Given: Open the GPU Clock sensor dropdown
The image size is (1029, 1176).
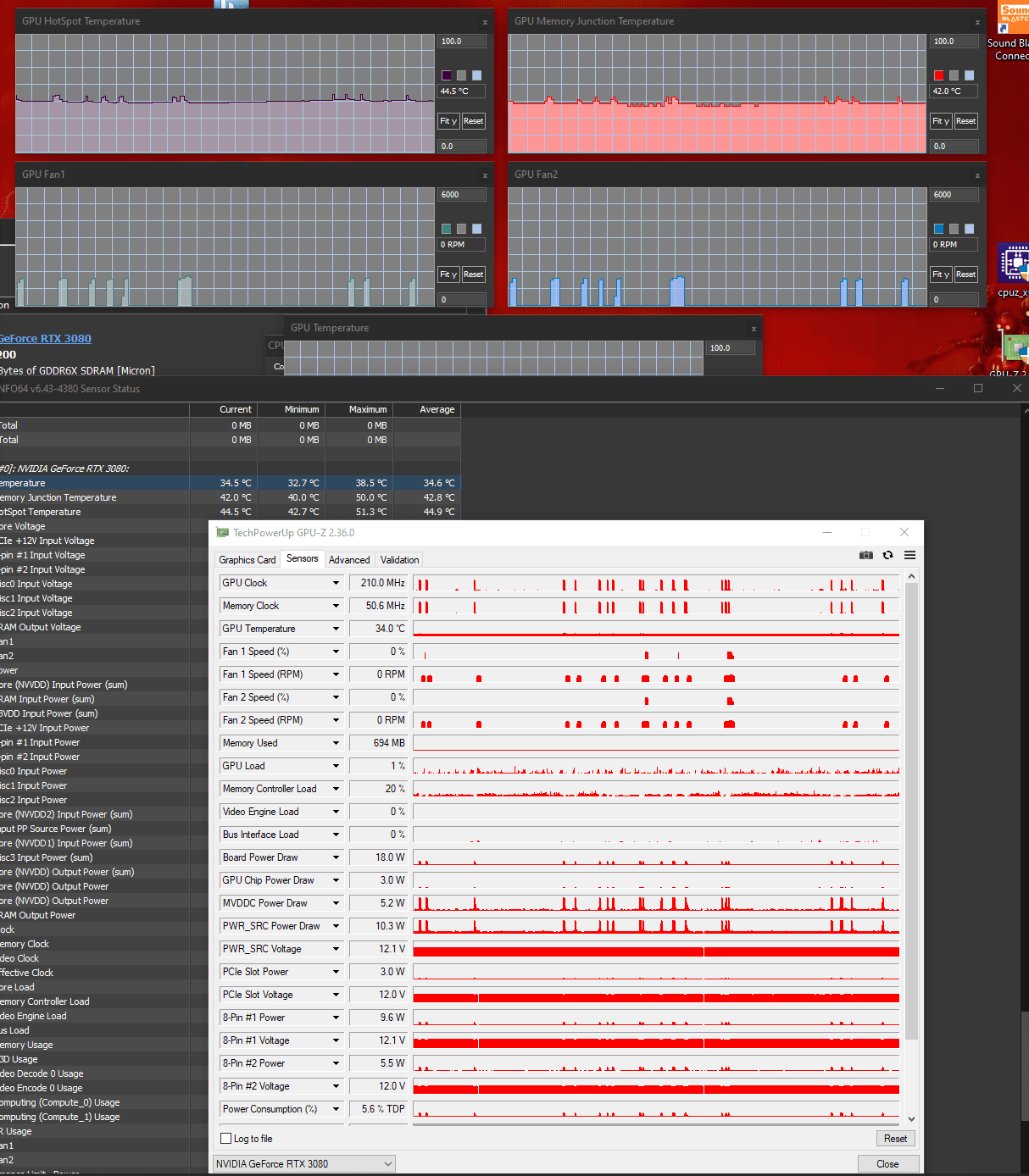Looking at the screenshot, I should coord(336,583).
